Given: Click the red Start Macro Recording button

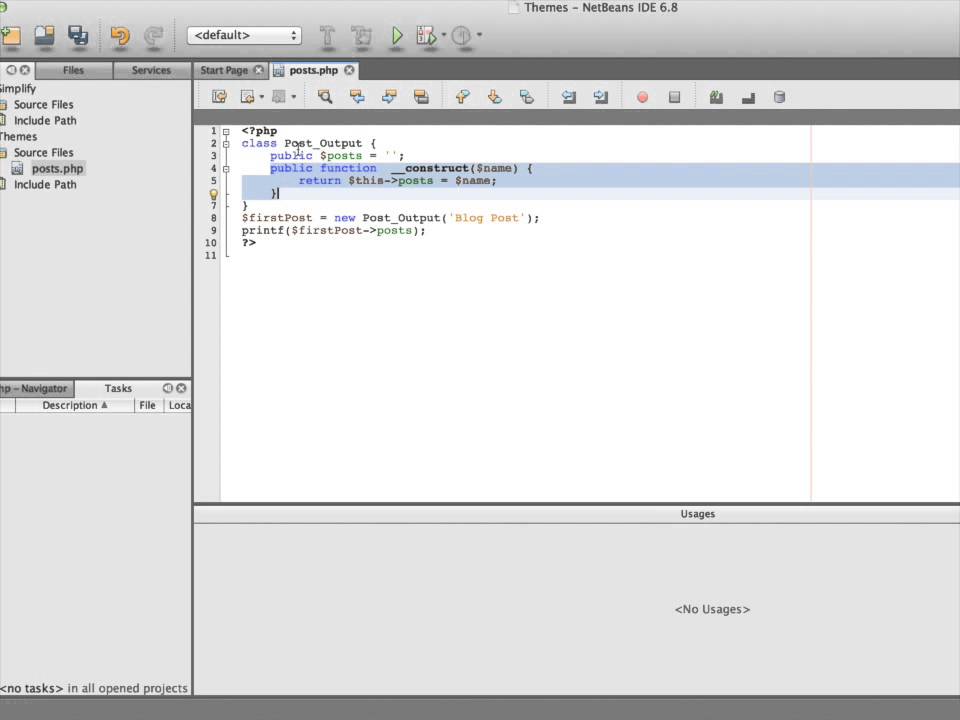Looking at the screenshot, I should (x=642, y=97).
